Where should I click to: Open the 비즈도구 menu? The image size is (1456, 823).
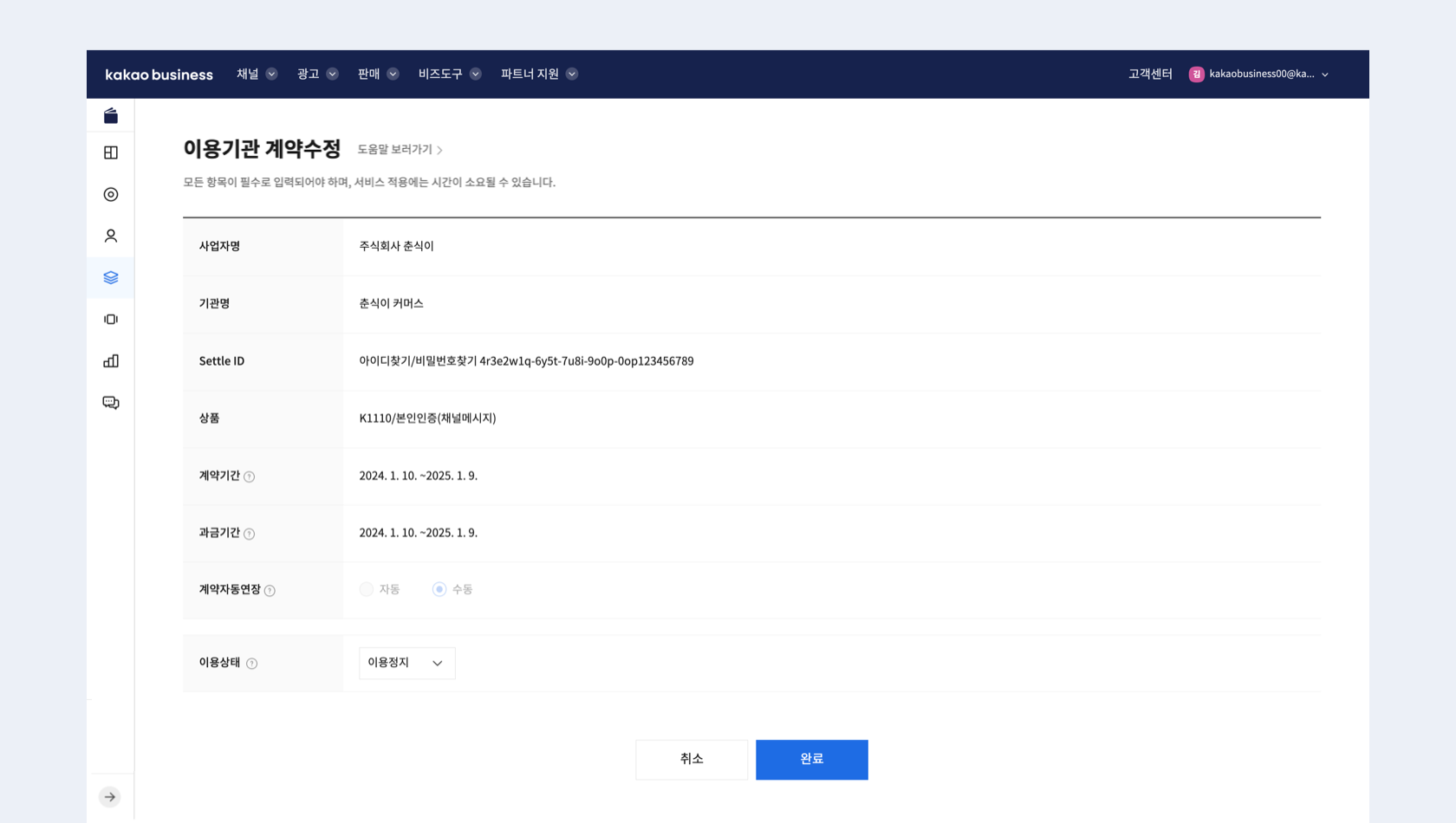tap(449, 74)
